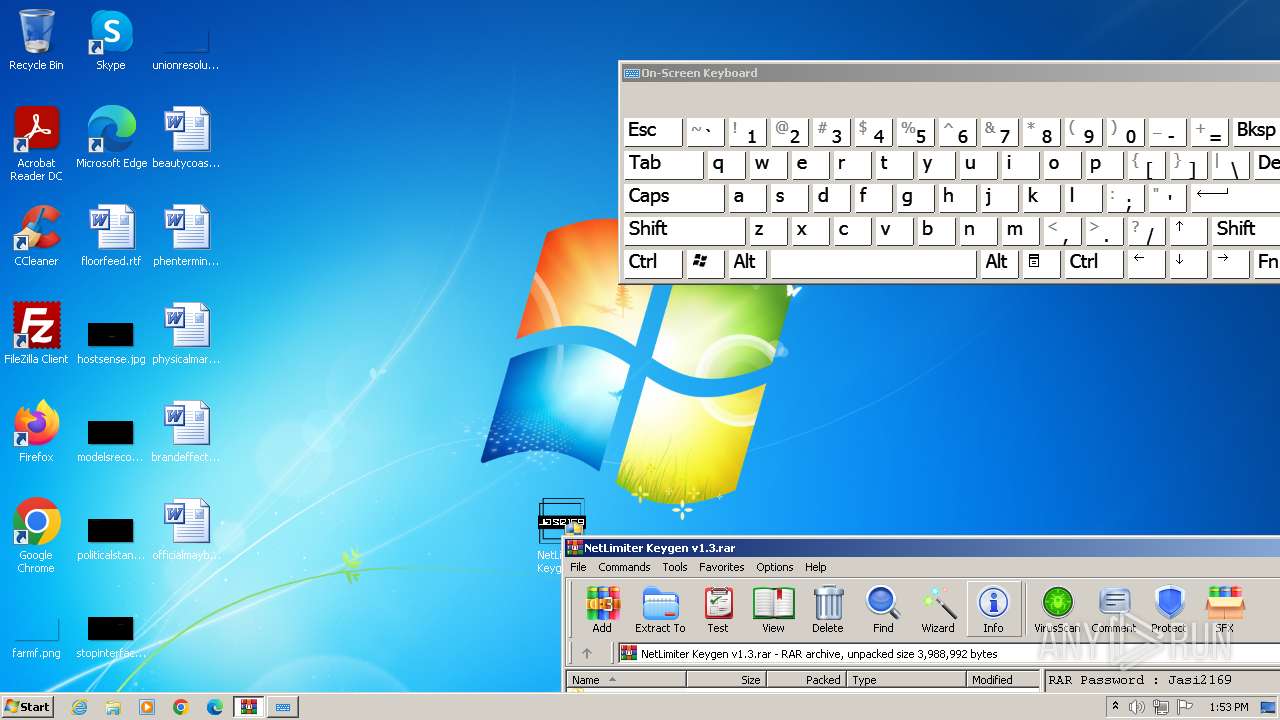Toggle the left Ctrl key
This screenshot has width=1280, height=720.
653,263
